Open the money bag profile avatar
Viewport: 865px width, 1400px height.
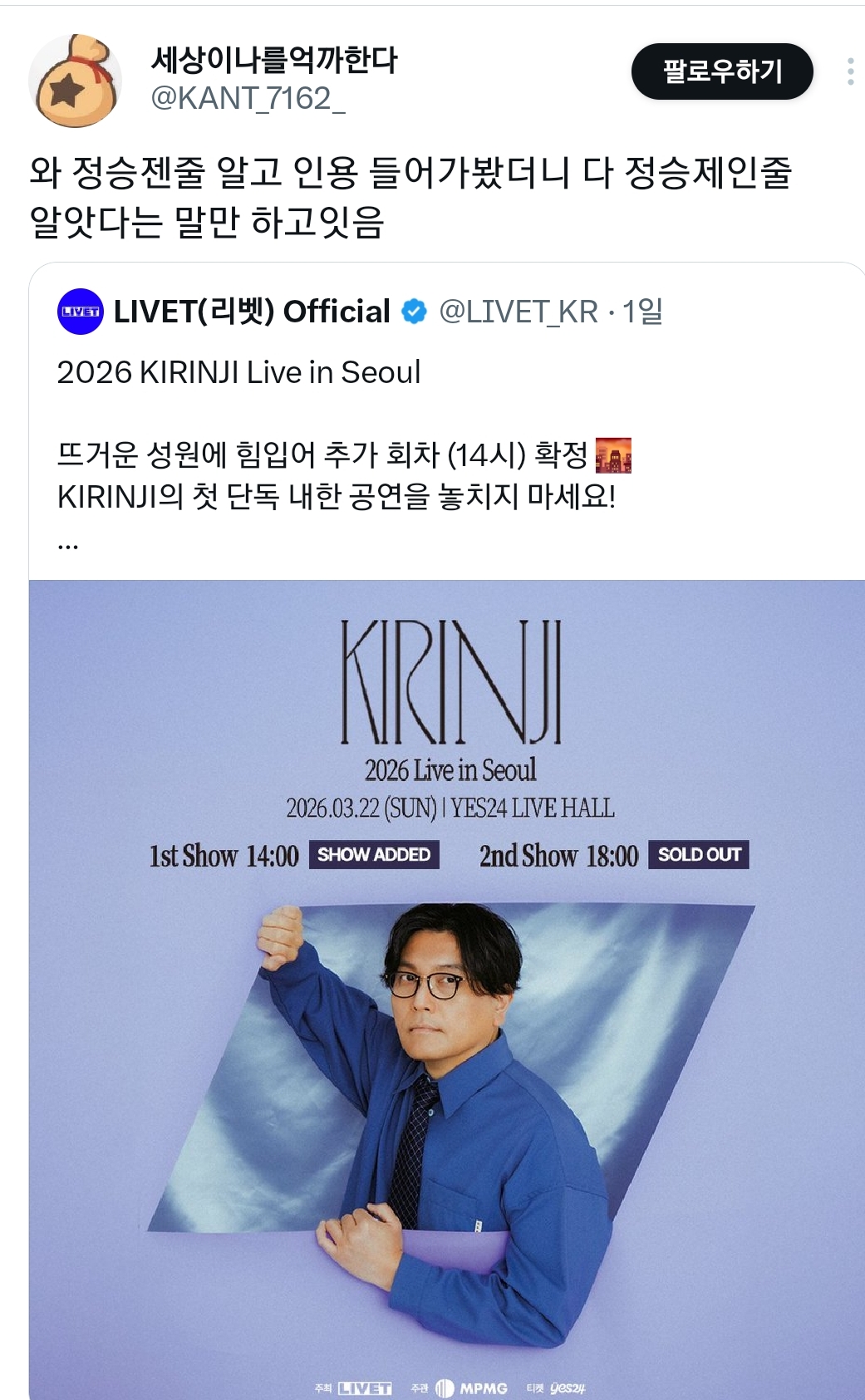(x=75, y=81)
